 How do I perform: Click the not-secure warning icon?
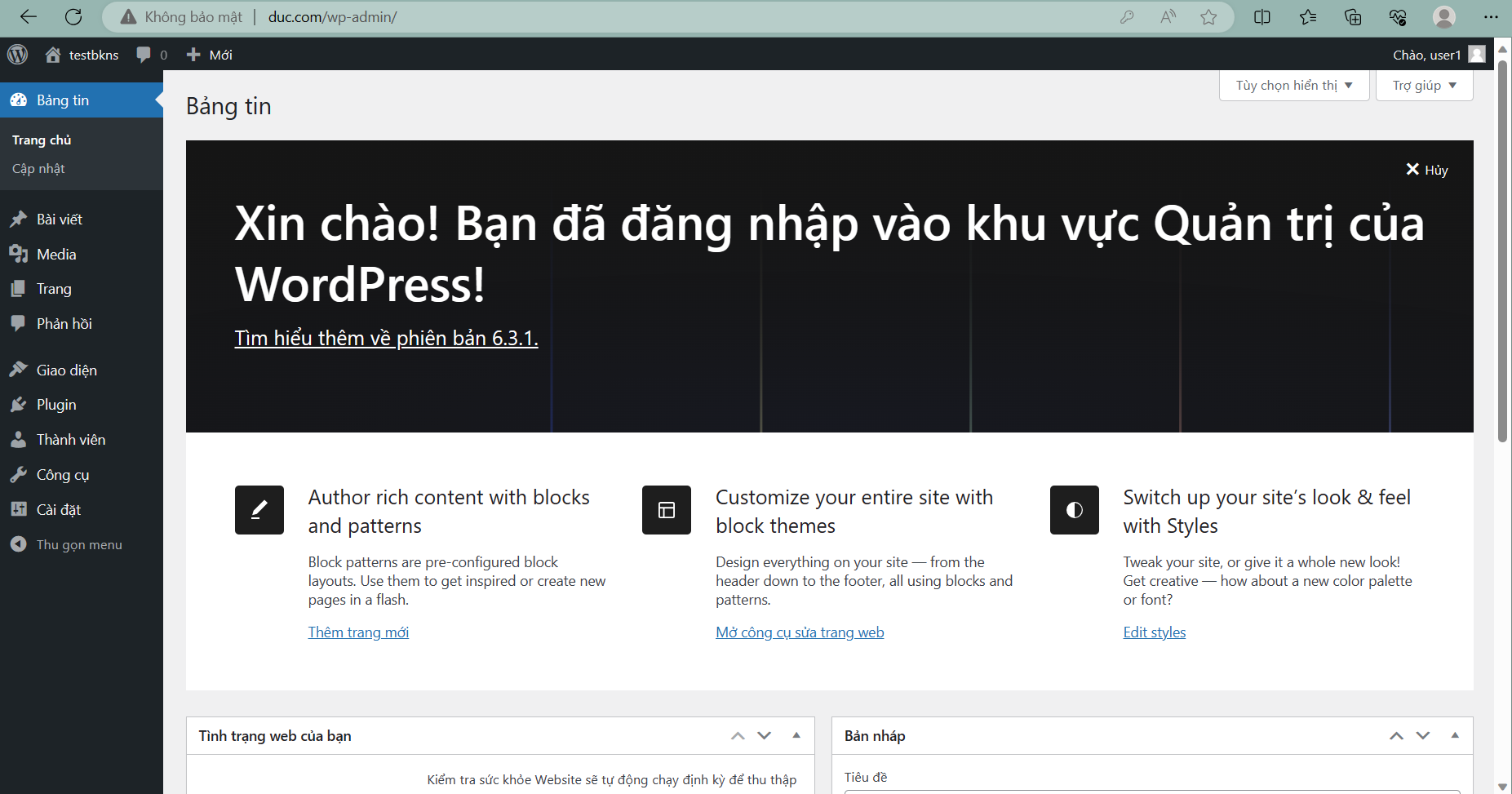click(x=128, y=17)
